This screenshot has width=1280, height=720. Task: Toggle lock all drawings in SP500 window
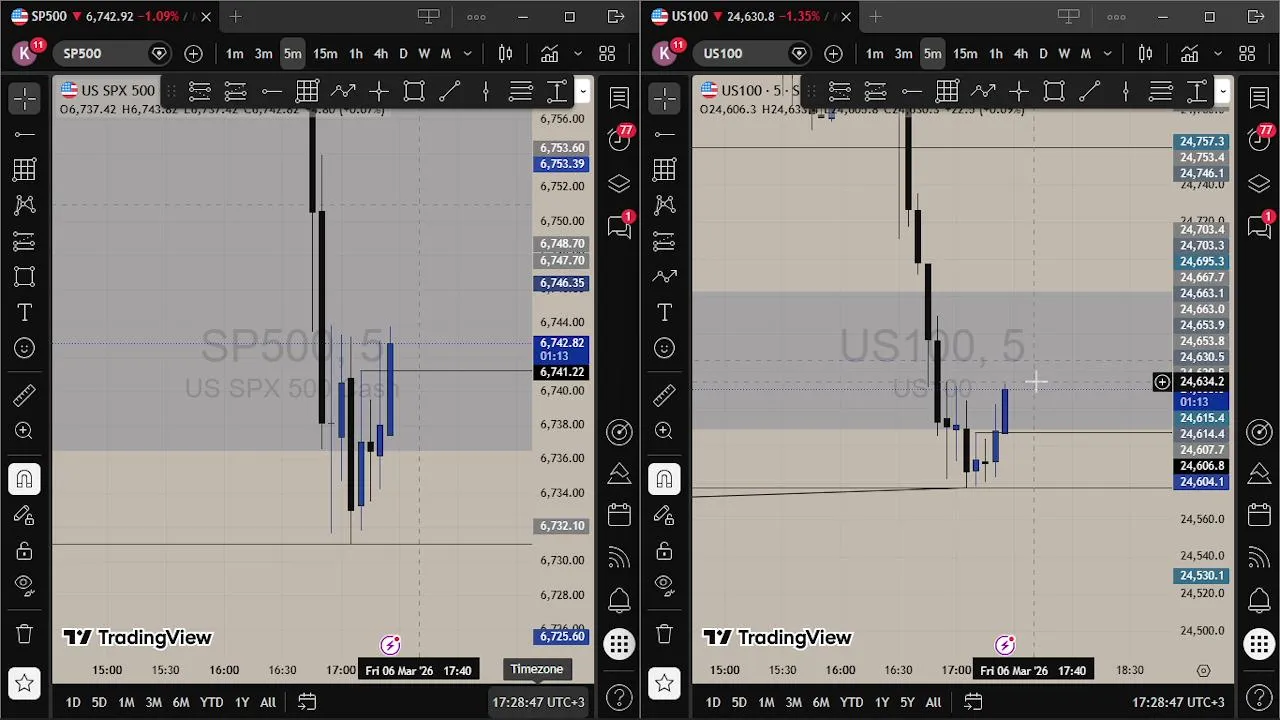(x=25, y=551)
